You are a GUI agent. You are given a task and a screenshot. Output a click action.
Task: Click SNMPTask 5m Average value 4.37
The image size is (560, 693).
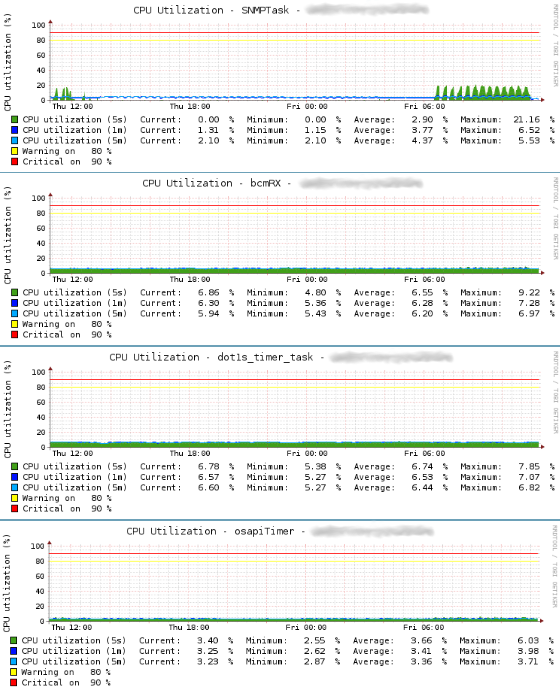coord(422,141)
